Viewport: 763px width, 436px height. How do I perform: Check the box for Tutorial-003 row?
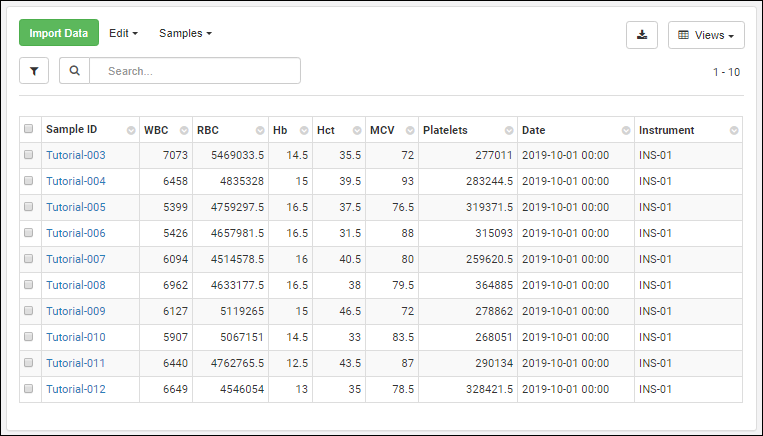[29, 155]
